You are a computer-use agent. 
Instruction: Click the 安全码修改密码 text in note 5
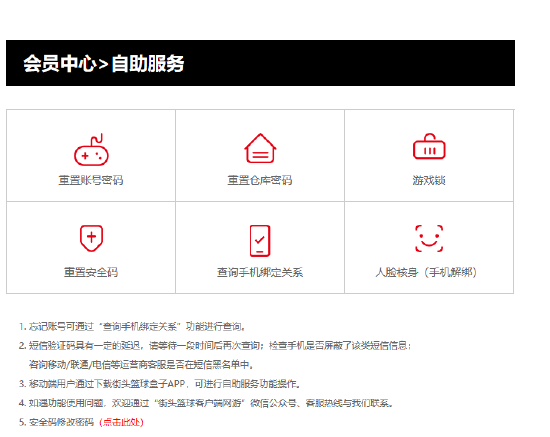coord(61,422)
